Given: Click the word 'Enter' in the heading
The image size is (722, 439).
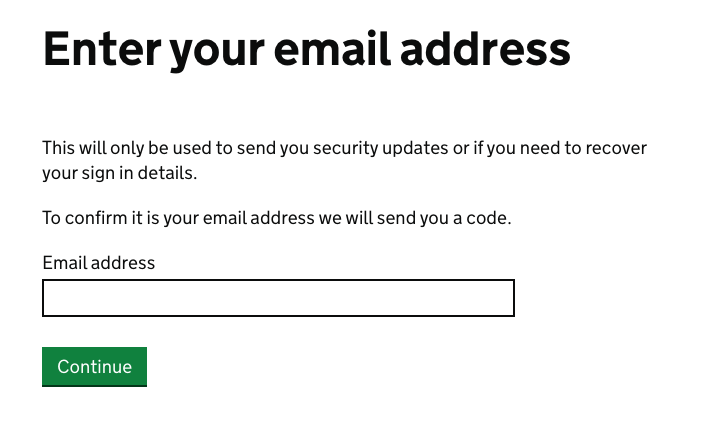Looking at the screenshot, I should (x=98, y=50).
